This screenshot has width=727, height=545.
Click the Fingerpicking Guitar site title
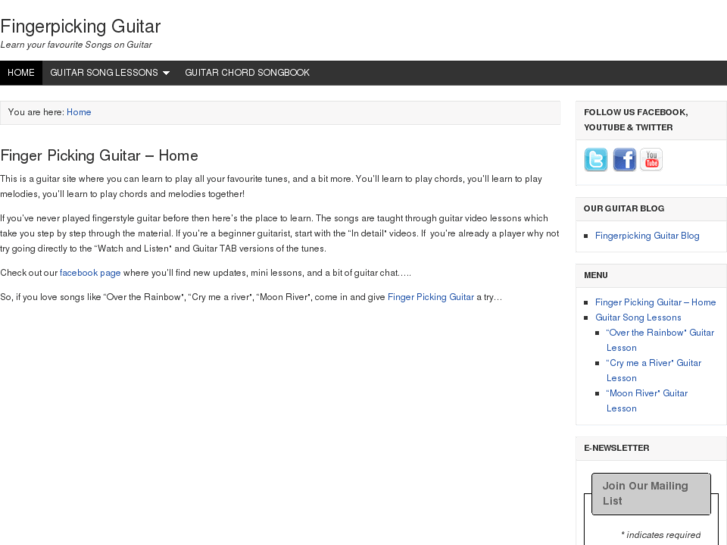80,26
